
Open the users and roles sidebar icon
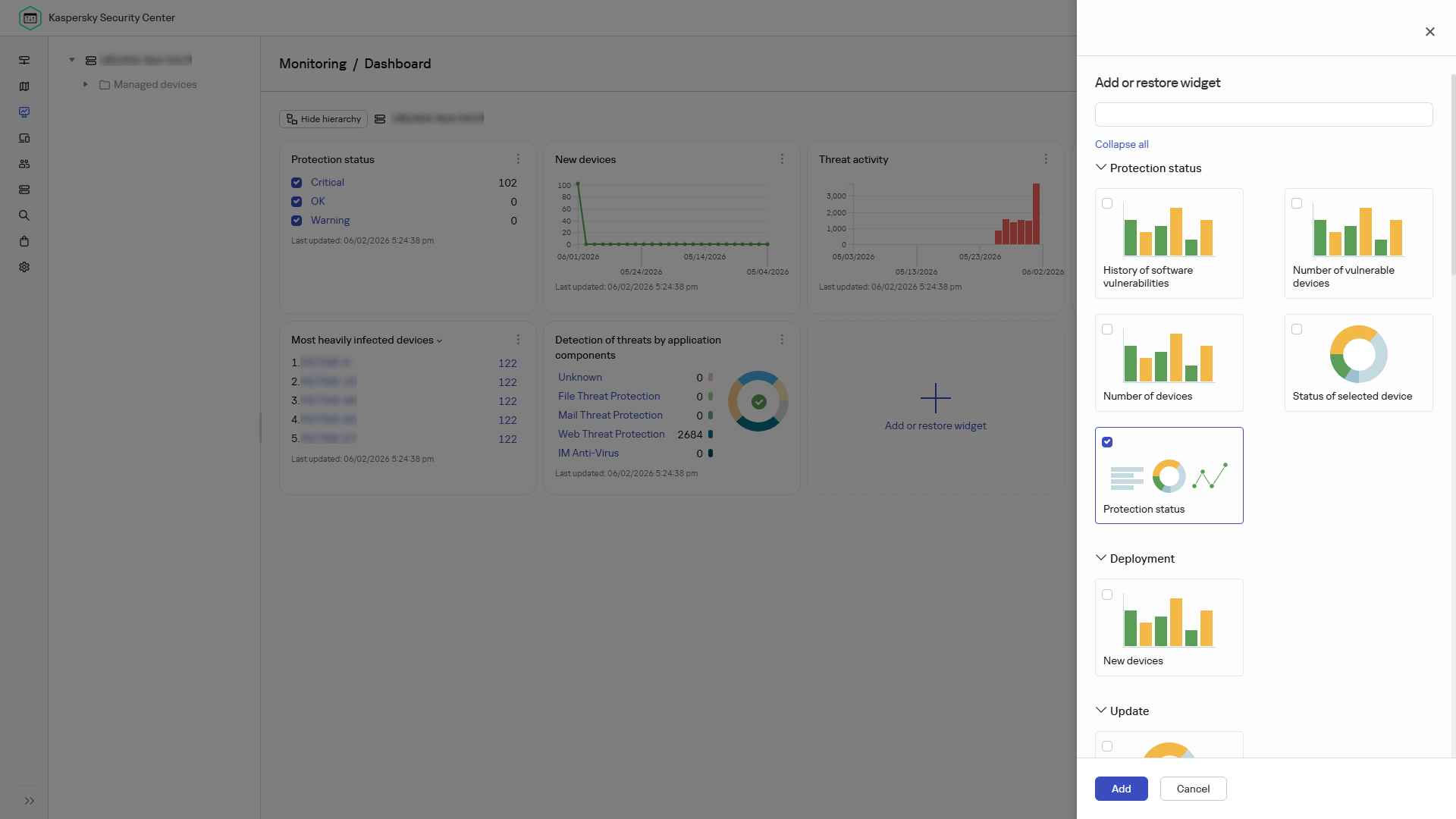click(x=24, y=164)
